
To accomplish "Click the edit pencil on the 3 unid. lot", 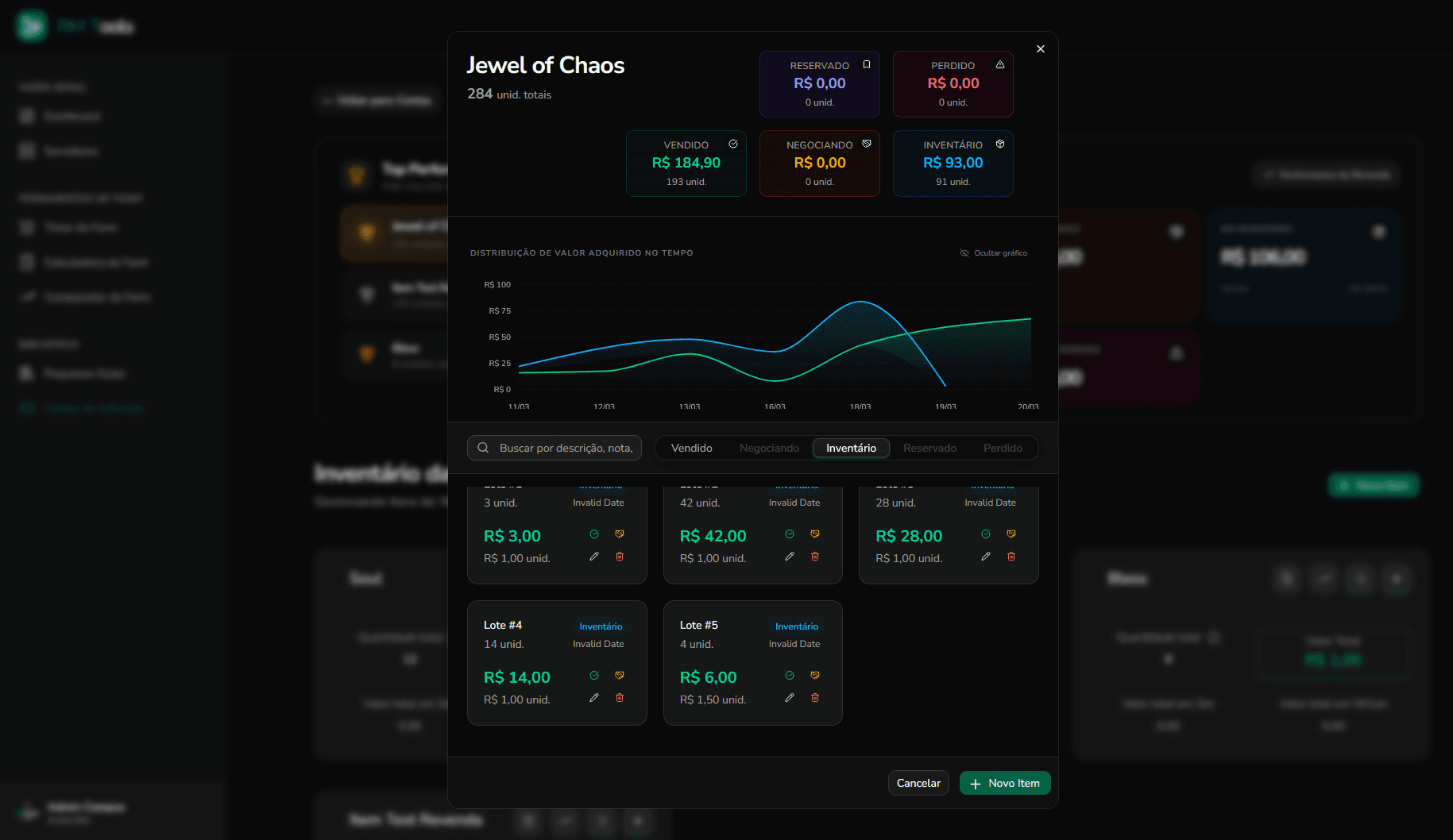I will coord(594,557).
